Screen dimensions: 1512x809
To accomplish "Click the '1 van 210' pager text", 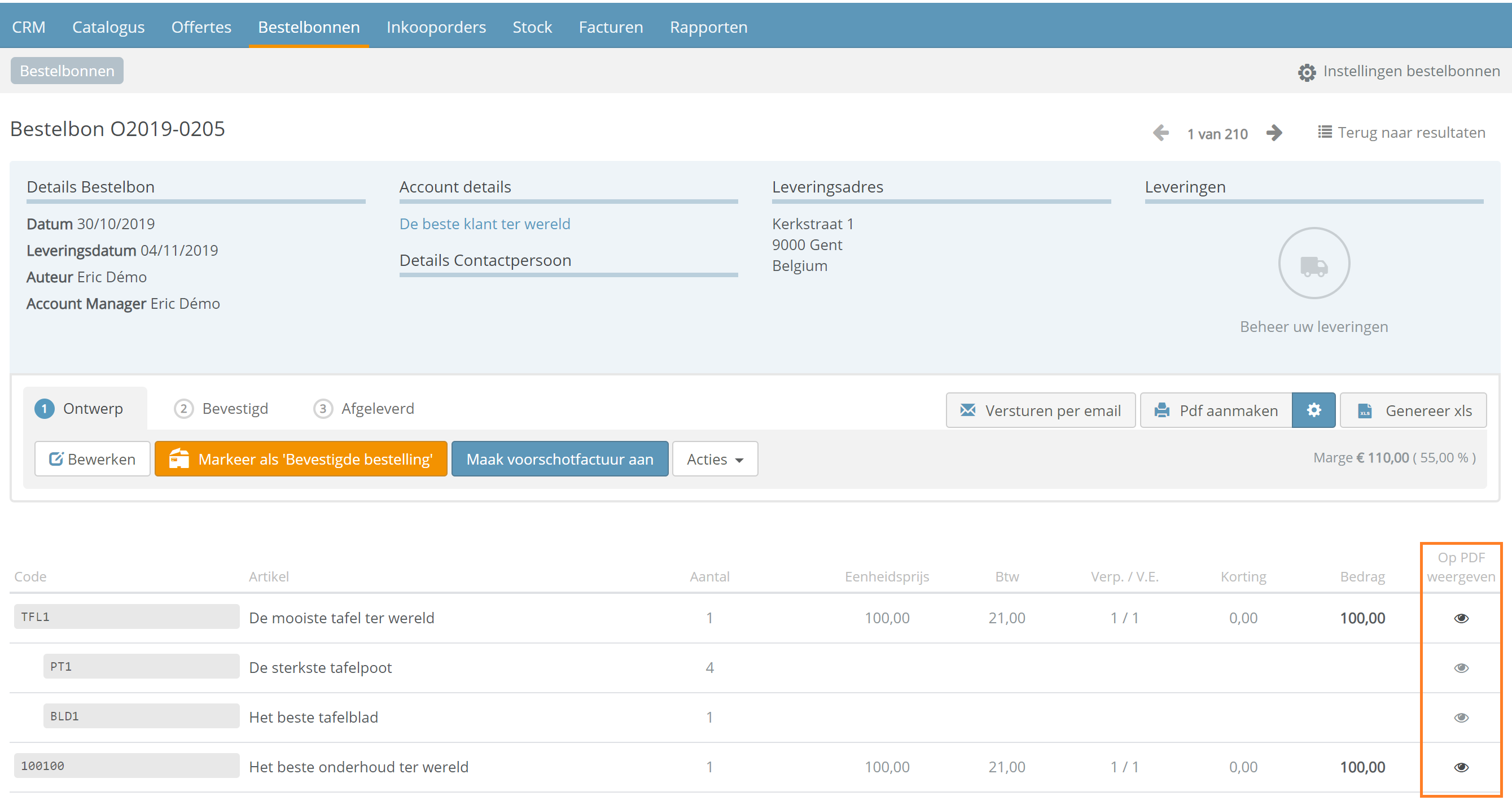I will click(1217, 134).
